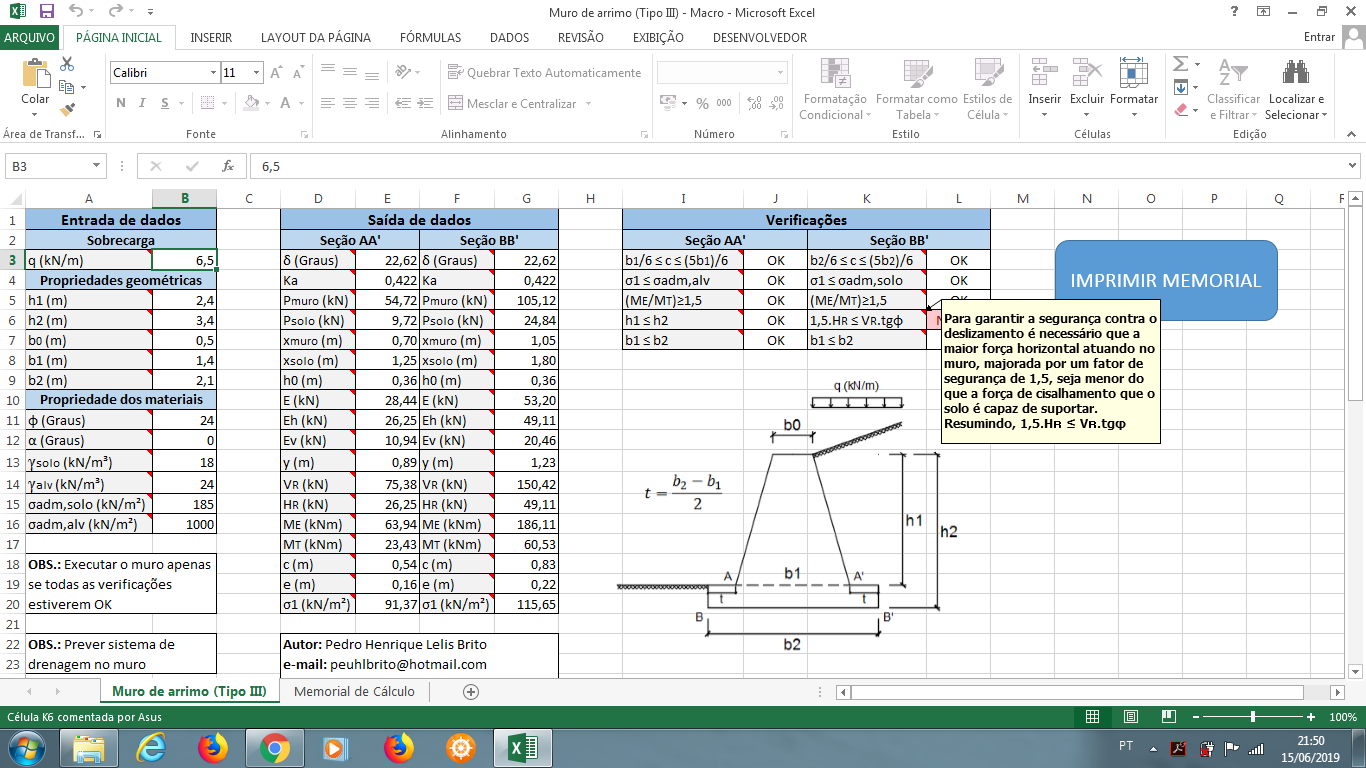This screenshot has height=768, width=1366.
Task: Click the Save icon in the quick access toolbar
Action: pyautogui.click(x=46, y=12)
